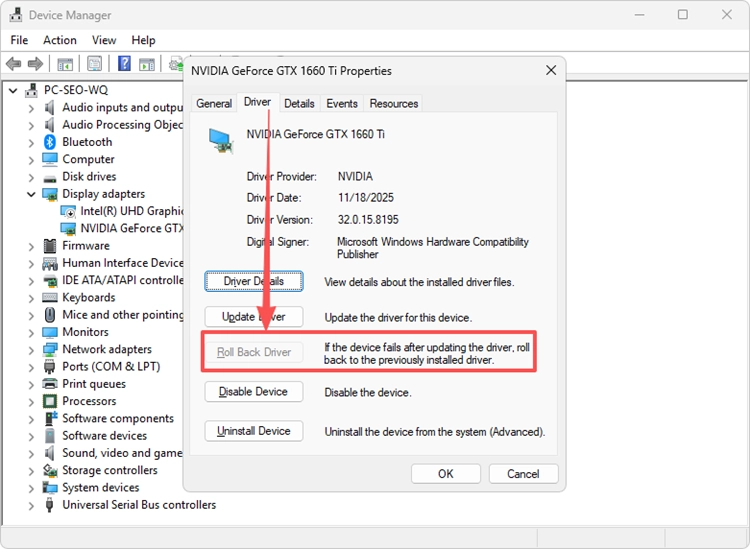Screen dimensions: 750x549
Task: Expand the Keyboards node chevron
Action: point(31,298)
